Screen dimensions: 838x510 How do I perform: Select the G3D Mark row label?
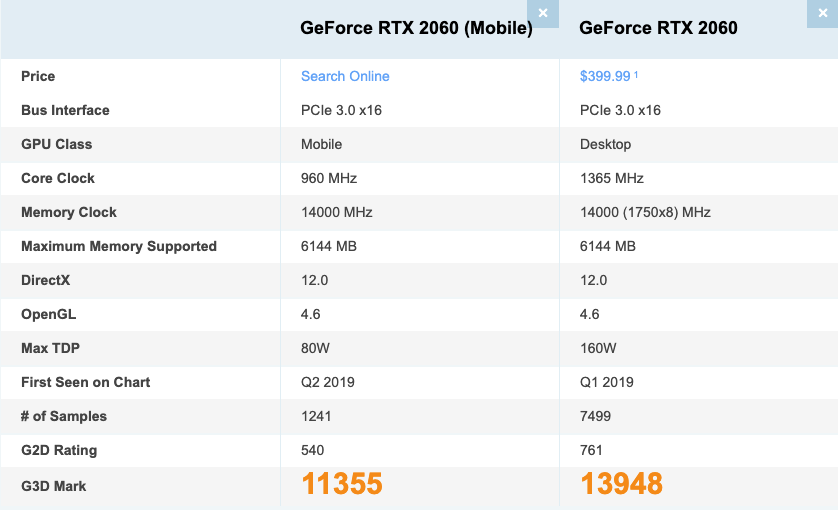(x=54, y=486)
